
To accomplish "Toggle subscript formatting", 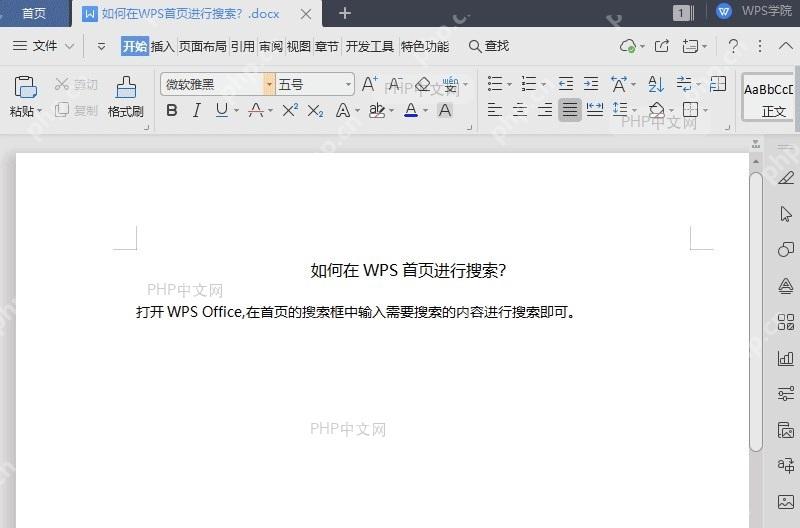I will [x=315, y=110].
